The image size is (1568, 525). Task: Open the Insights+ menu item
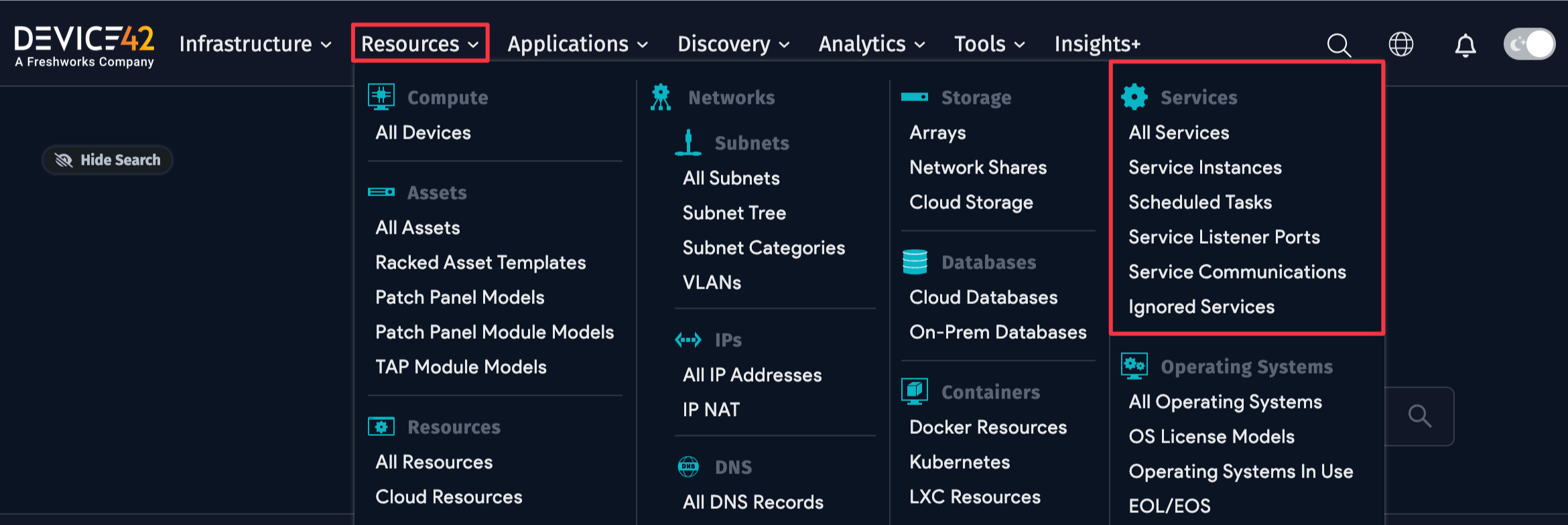click(x=1097, y=44)
